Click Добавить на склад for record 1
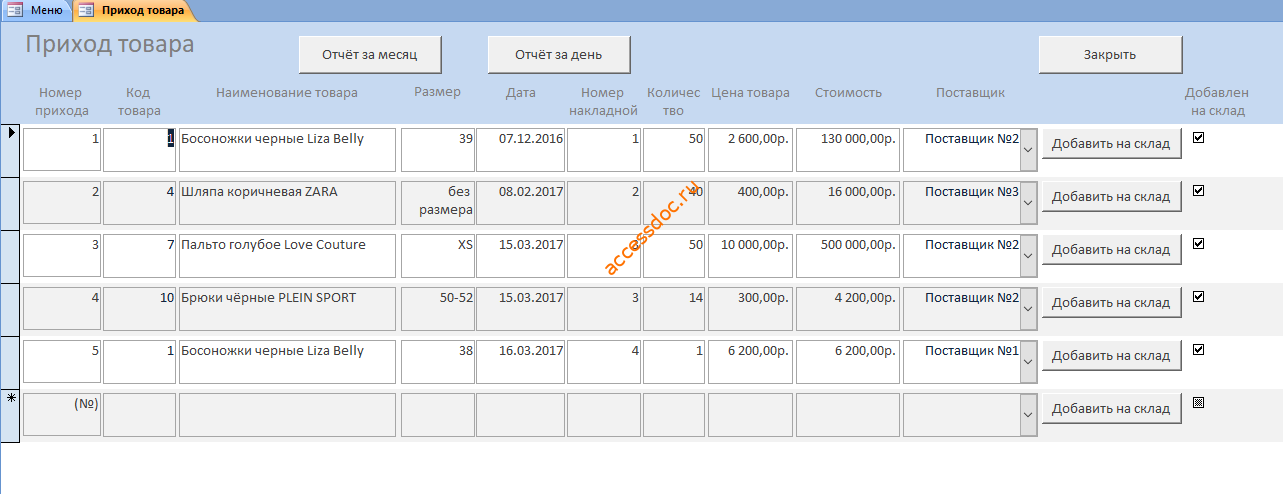1283x494 pixels. (x=1111, y=143)
